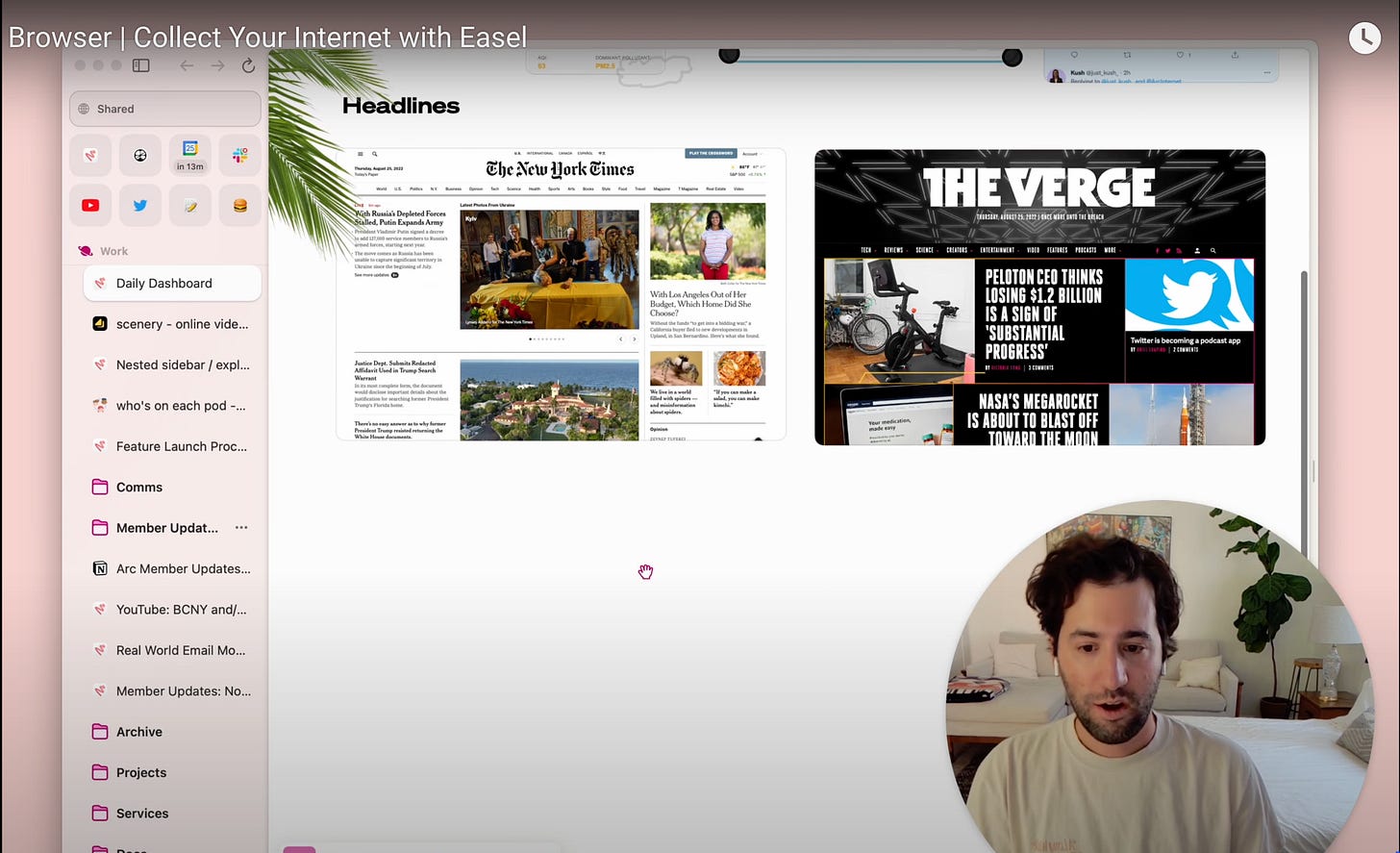Click the Peloton CEO headline on The Verge
Screen dimensions: 1400x853
tap(1043, 314)
